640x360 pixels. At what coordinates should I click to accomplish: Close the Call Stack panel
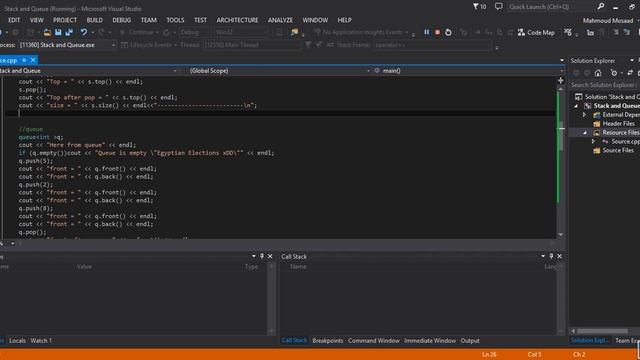(560, 256)
